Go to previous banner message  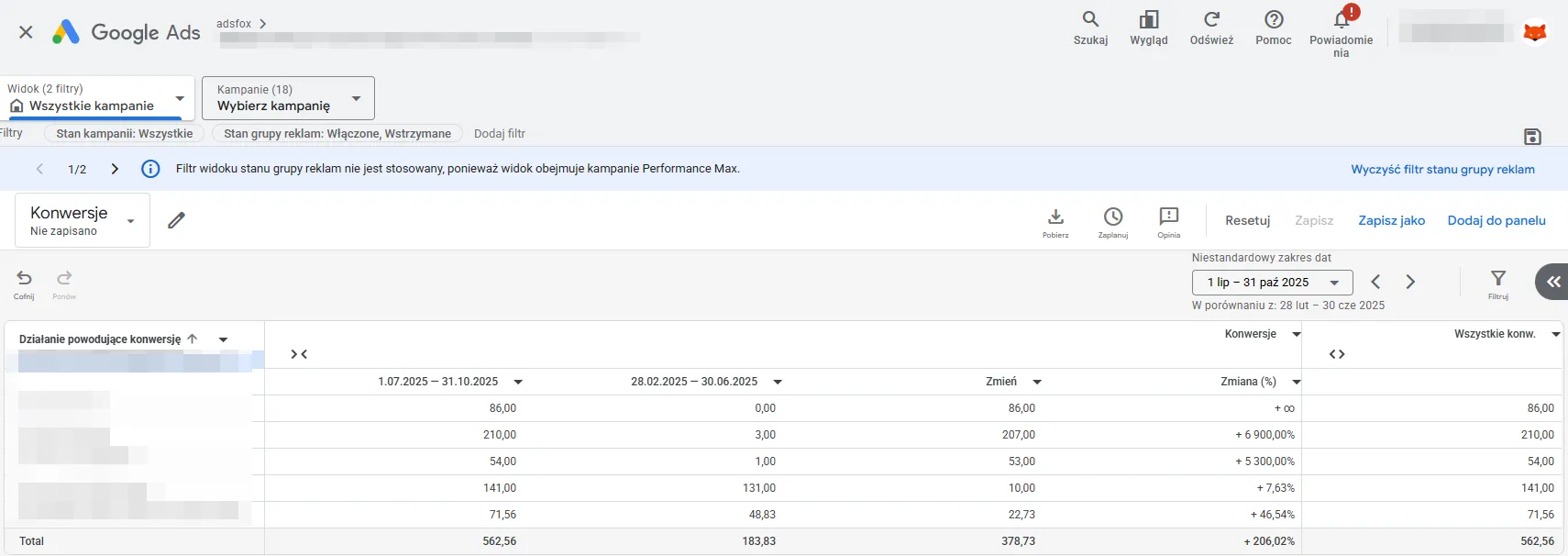click(x=39, y=169)
